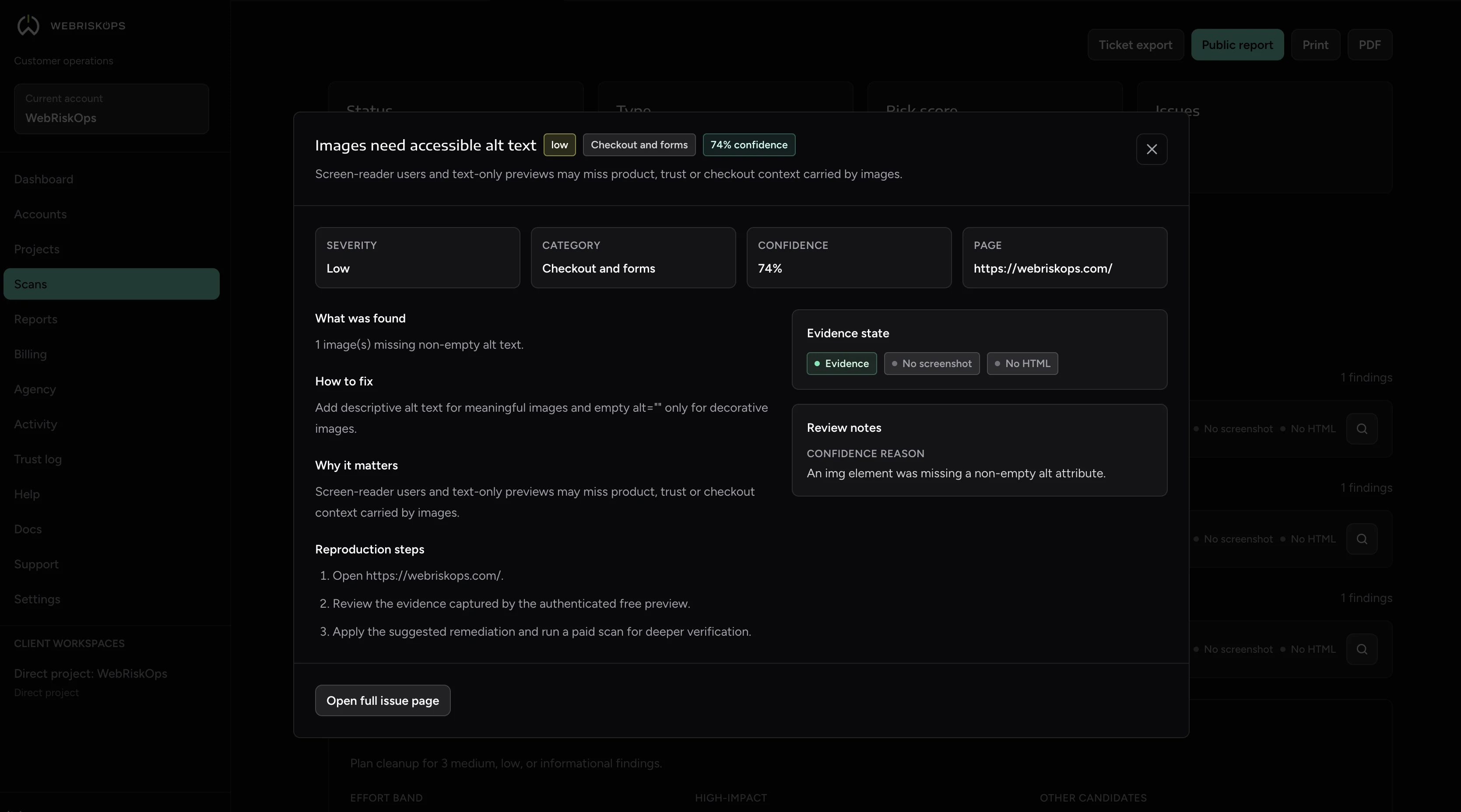Image resolution: width=1461 pixels, height=812 pixels.
Task: Open Help in sidebar
Action: point(111,494)
